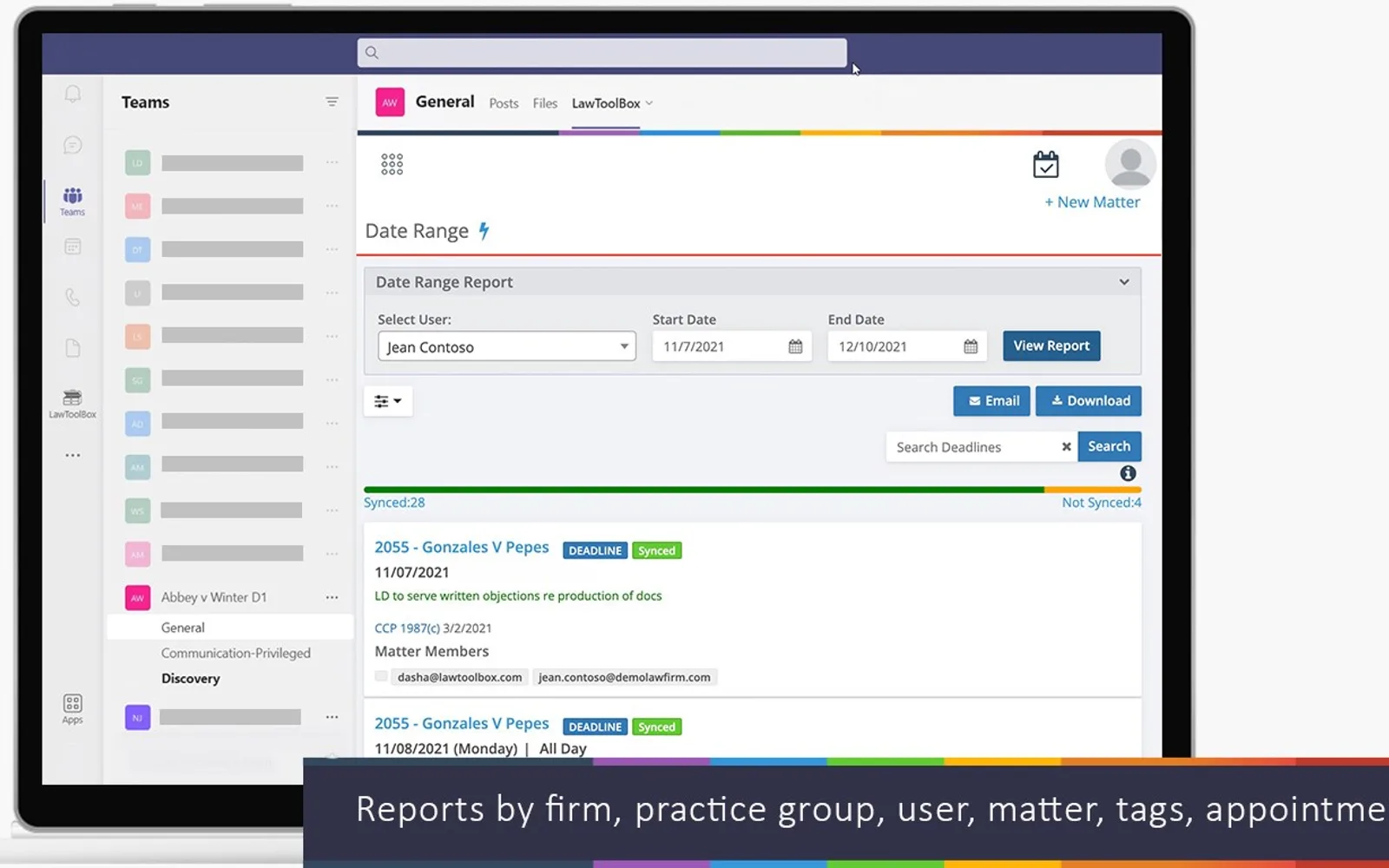Screen dimensions: 1389x868
Task: Click the End Date input field
Action: [x=907, y=346]
